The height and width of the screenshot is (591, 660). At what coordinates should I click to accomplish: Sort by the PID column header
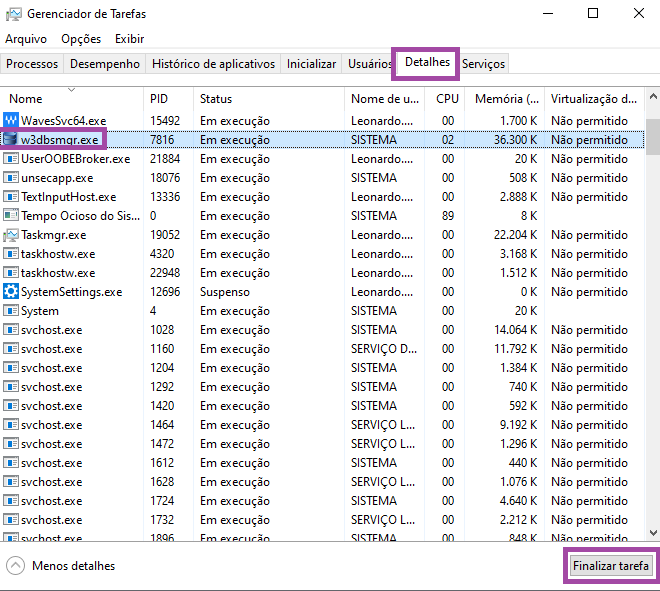pyautogui.click(x=168, y=98)
